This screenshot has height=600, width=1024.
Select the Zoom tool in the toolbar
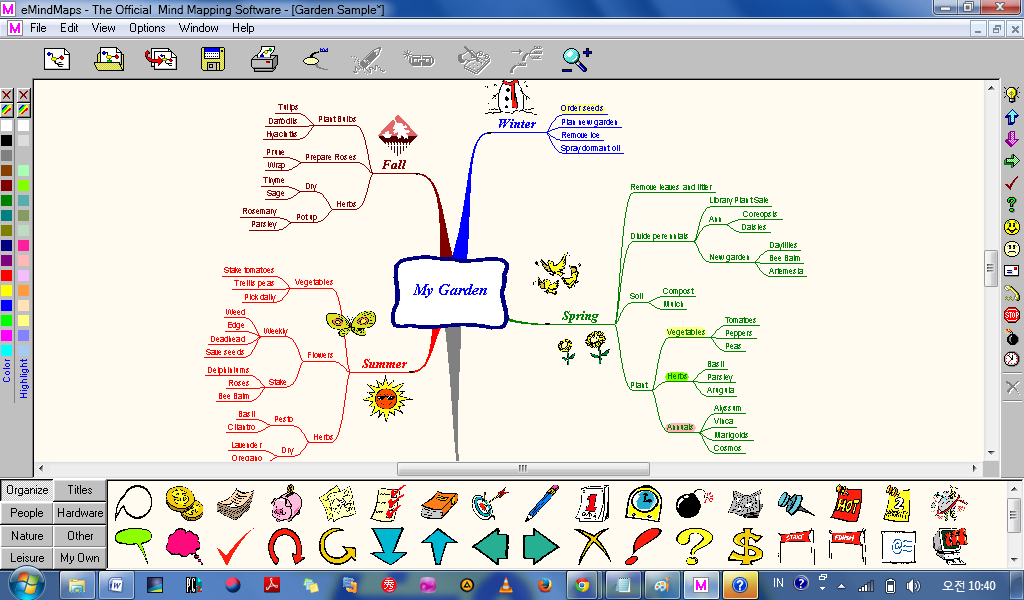point(573,59)
